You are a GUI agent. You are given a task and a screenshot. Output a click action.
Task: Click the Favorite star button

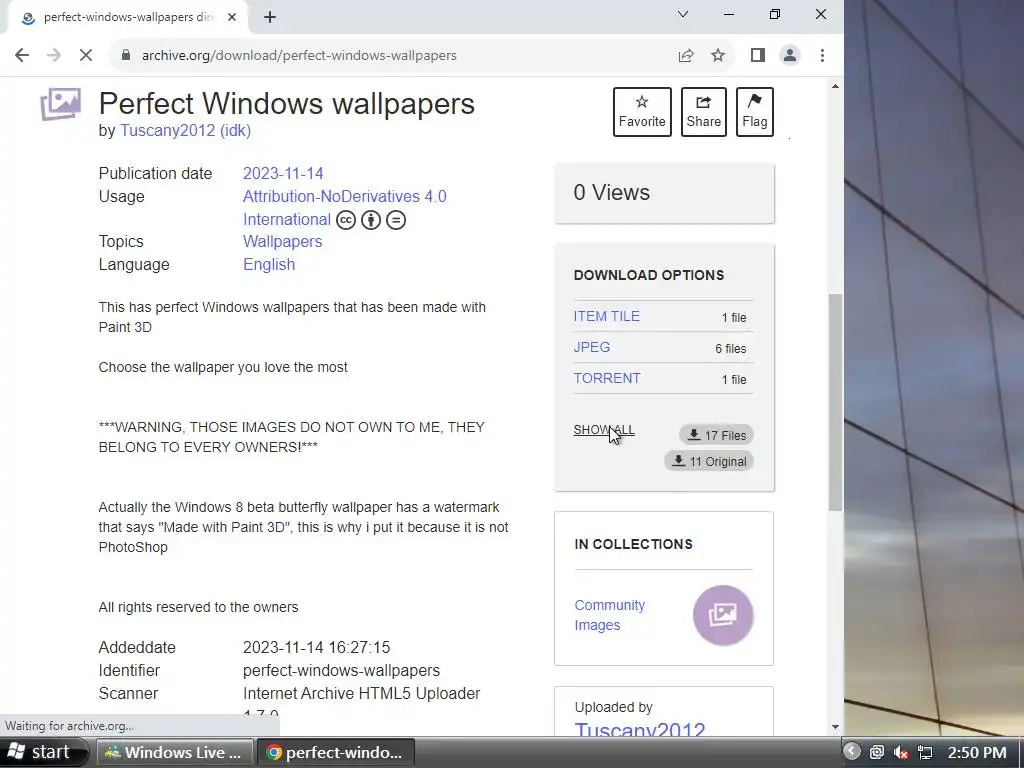point(642,112)
